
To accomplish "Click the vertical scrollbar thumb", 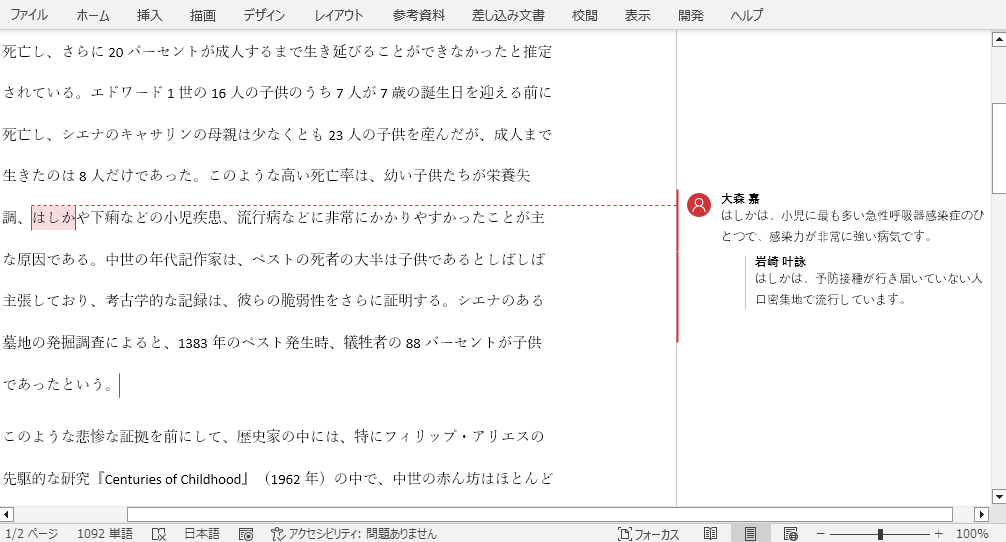I will click(x=999, y=148).
